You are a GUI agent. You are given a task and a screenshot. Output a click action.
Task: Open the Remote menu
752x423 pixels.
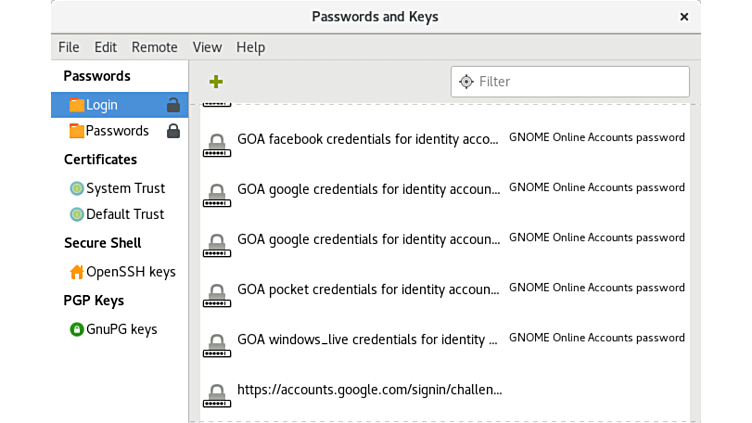pyautogui.click(x=154, y=47)
